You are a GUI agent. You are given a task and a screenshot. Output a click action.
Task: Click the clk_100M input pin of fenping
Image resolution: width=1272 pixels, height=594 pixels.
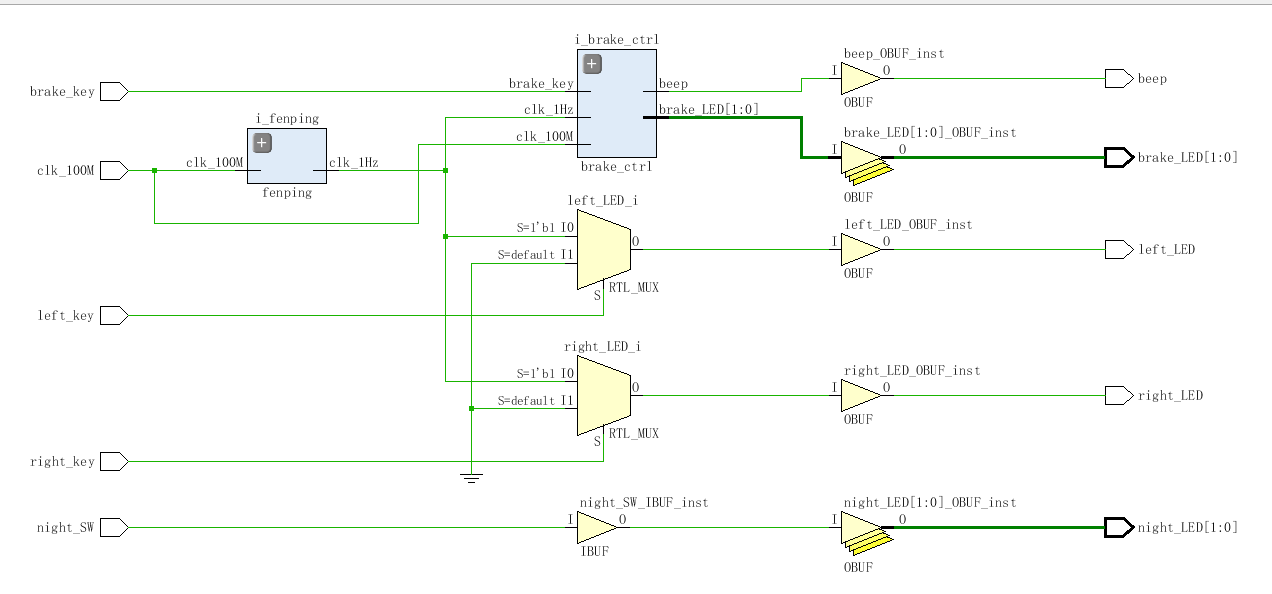tap(215, 162)
